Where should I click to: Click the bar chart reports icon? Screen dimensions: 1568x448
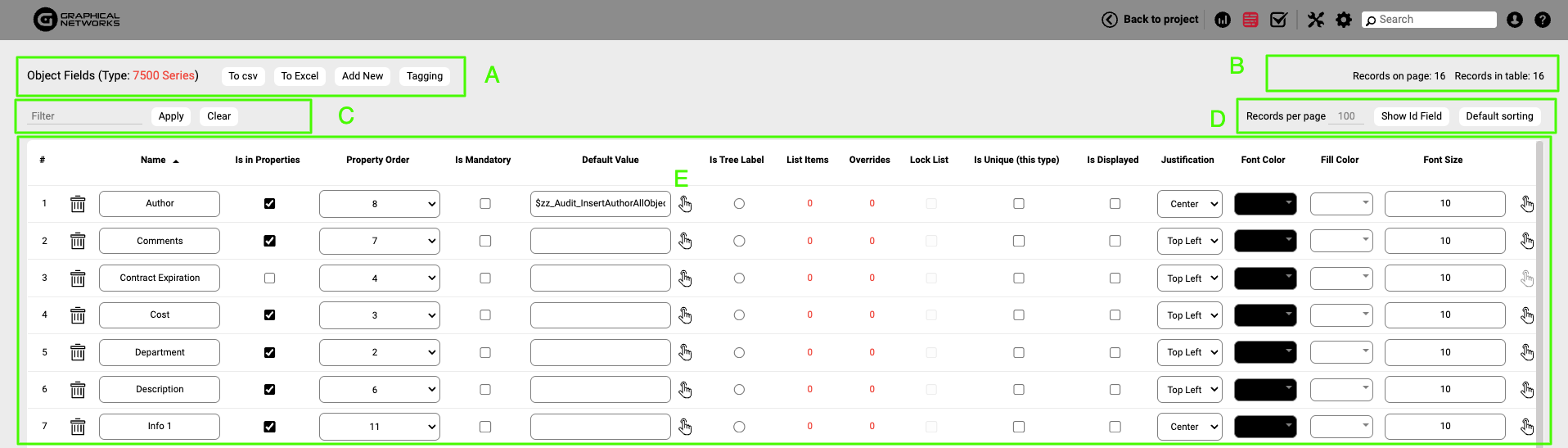[x=1223, y=20]
